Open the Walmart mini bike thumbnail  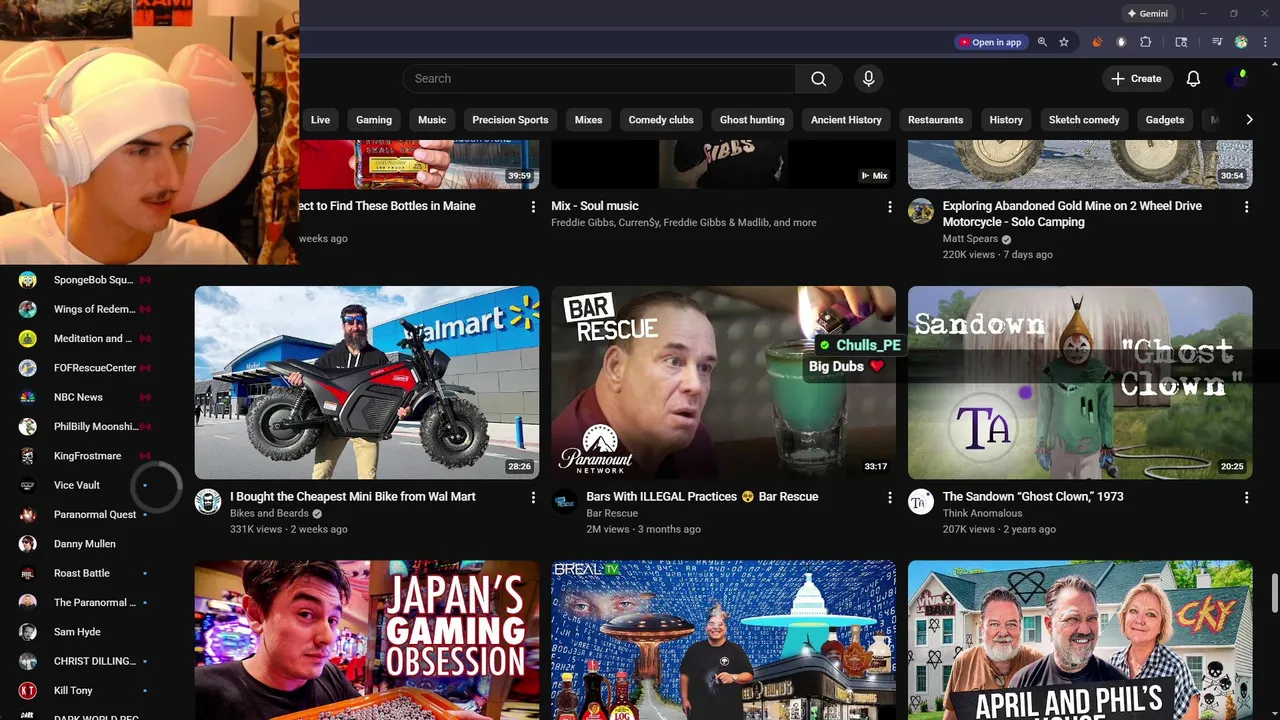pos(367,383)
